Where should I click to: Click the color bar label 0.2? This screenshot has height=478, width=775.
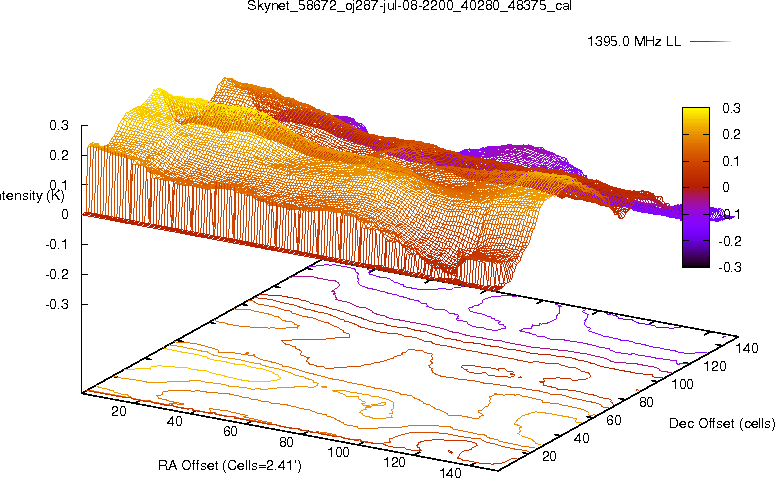tap(731, 134)
